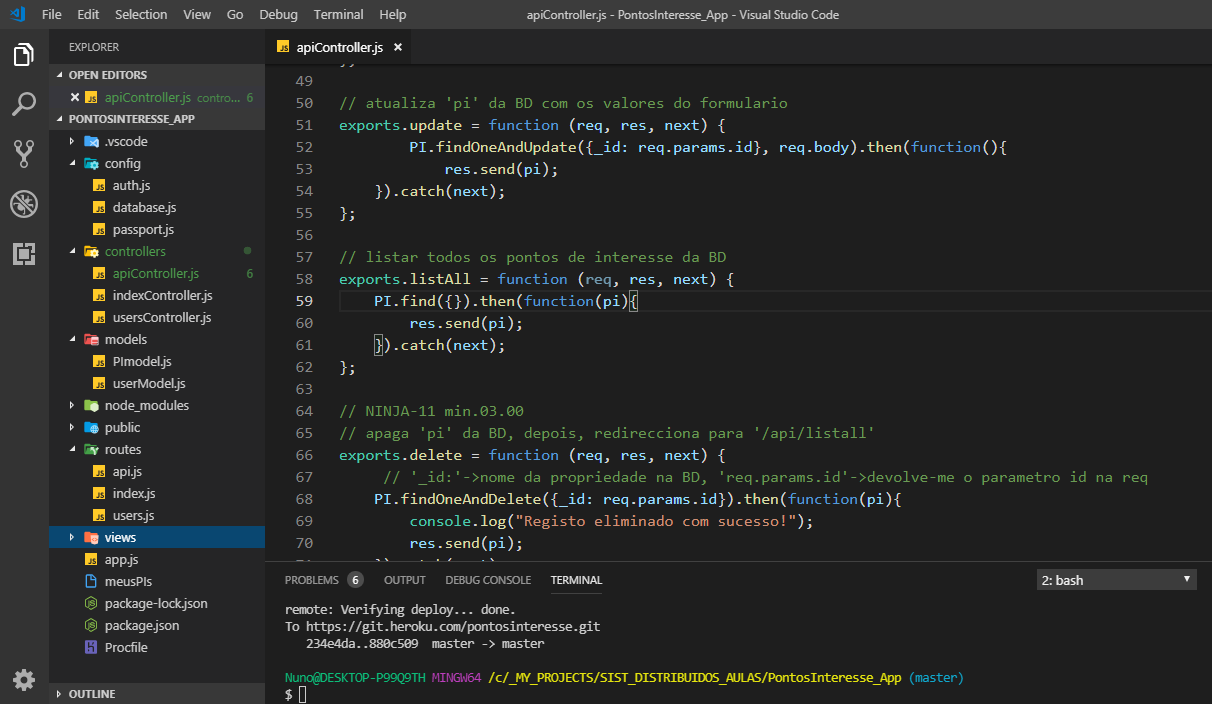Switch to the Problems panel tab

click(311, 580)
